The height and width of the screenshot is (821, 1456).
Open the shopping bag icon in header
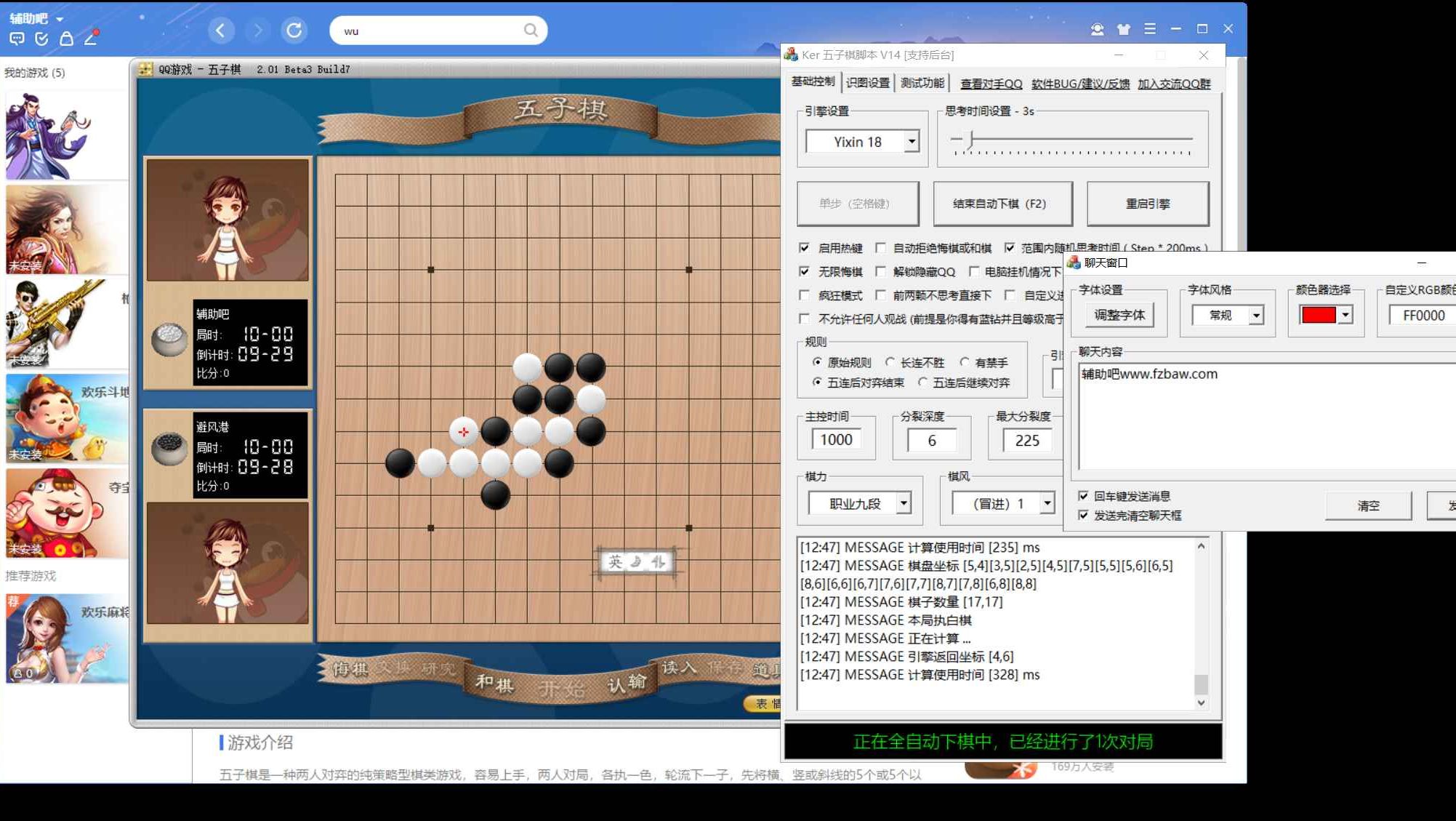[x=66, y=39]
